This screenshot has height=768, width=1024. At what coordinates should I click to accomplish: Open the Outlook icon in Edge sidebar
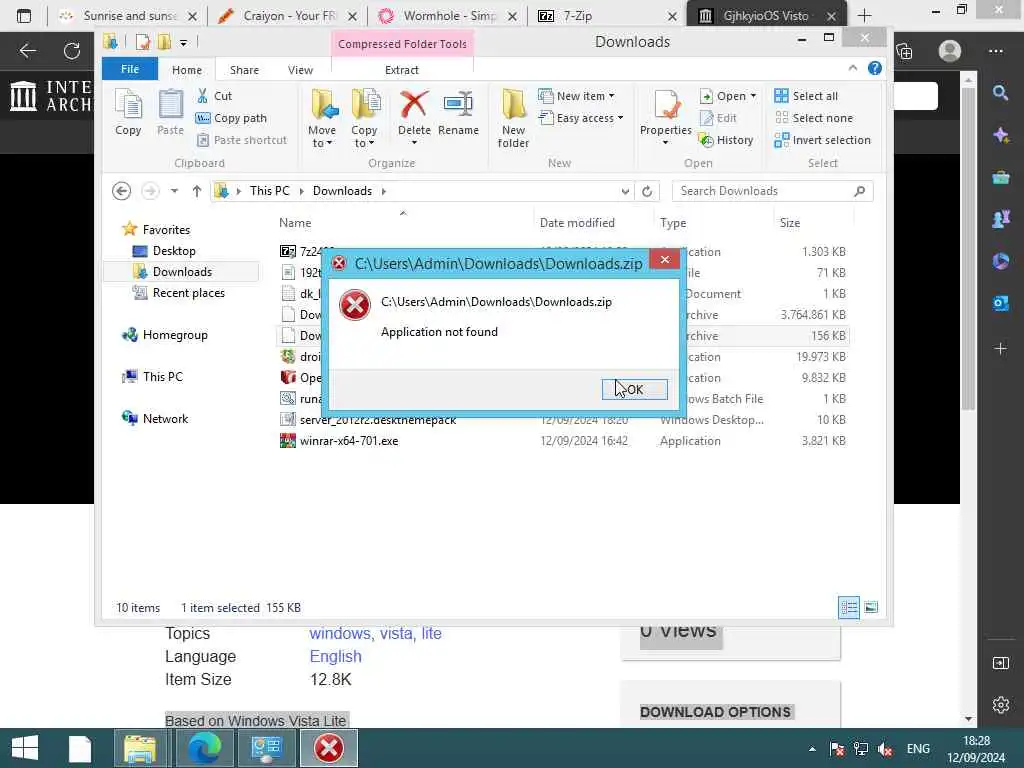pos(1000,304)
